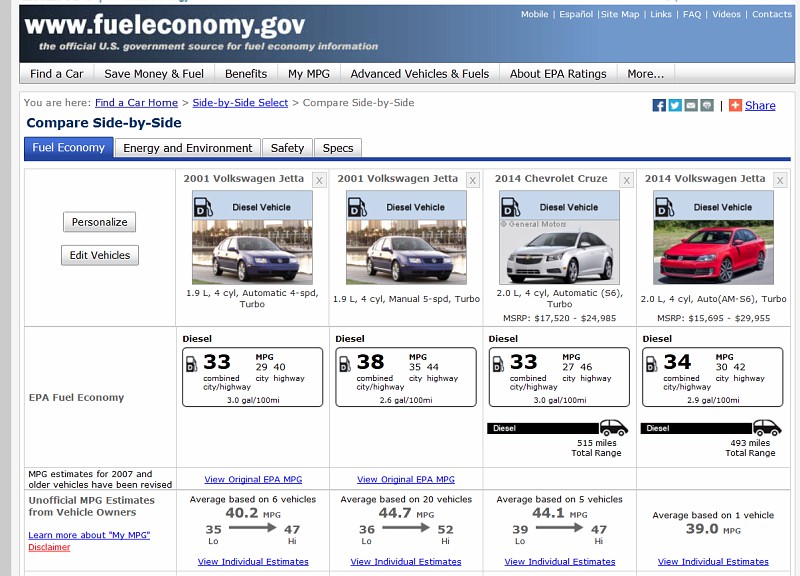Select "Average based on 20 vehicles" text
This screenshot has height=576, width=800.
click(406, 499)
